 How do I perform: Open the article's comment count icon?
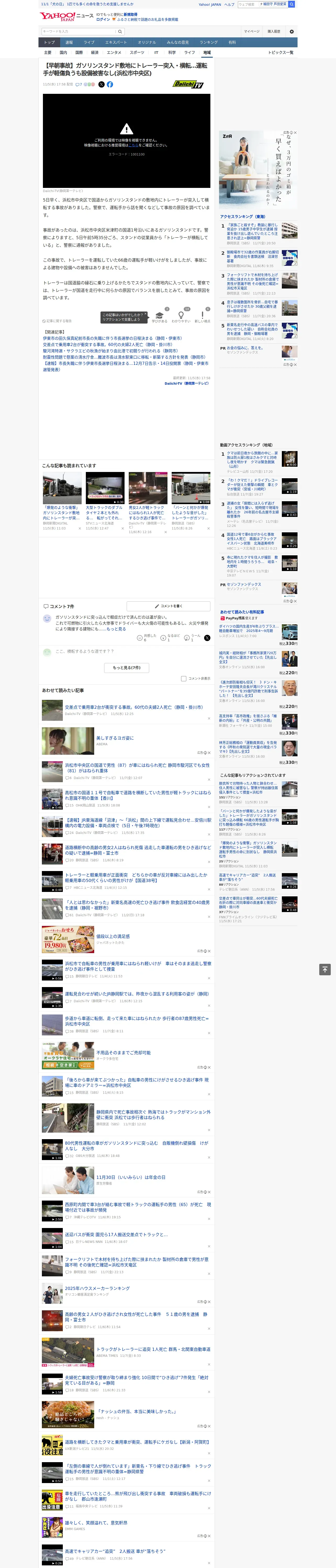(79, 85)
